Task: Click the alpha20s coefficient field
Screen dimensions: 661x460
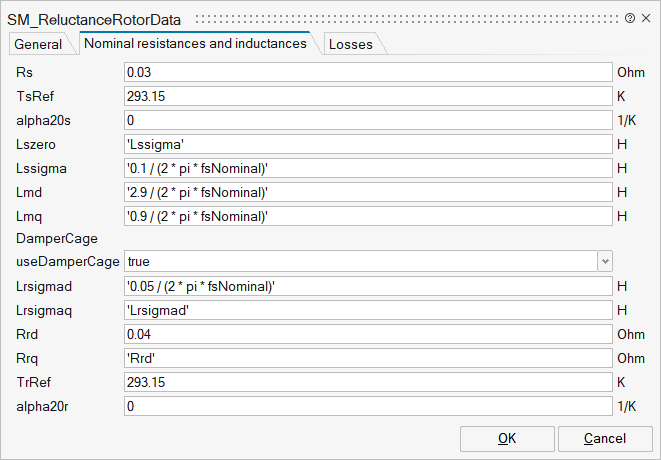Action: tap(367, 120)
